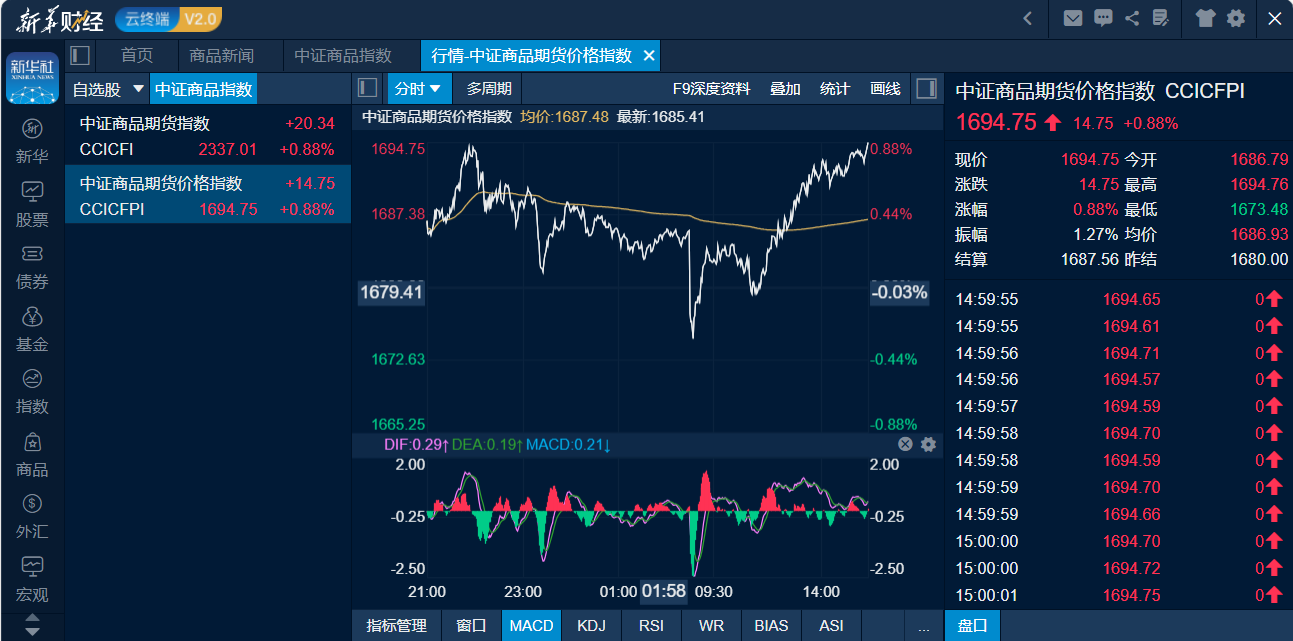Click the chat message bubble icon

[x=1103, y=18]
